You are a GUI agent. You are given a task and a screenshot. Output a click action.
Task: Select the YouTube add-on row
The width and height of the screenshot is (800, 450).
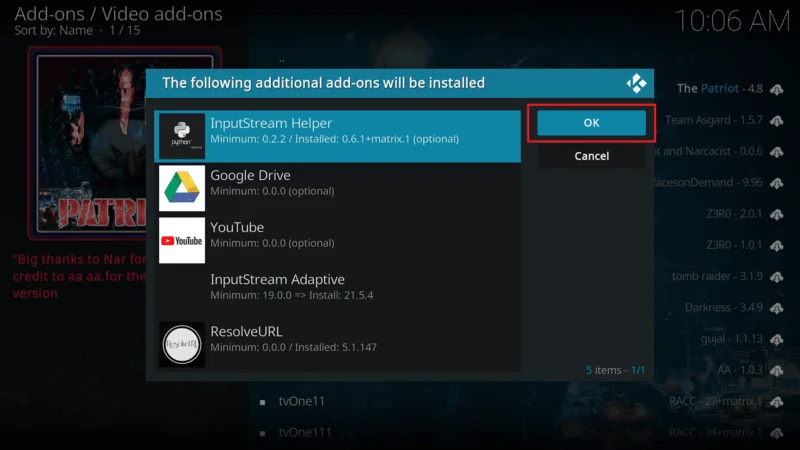(x=337, y=240)
